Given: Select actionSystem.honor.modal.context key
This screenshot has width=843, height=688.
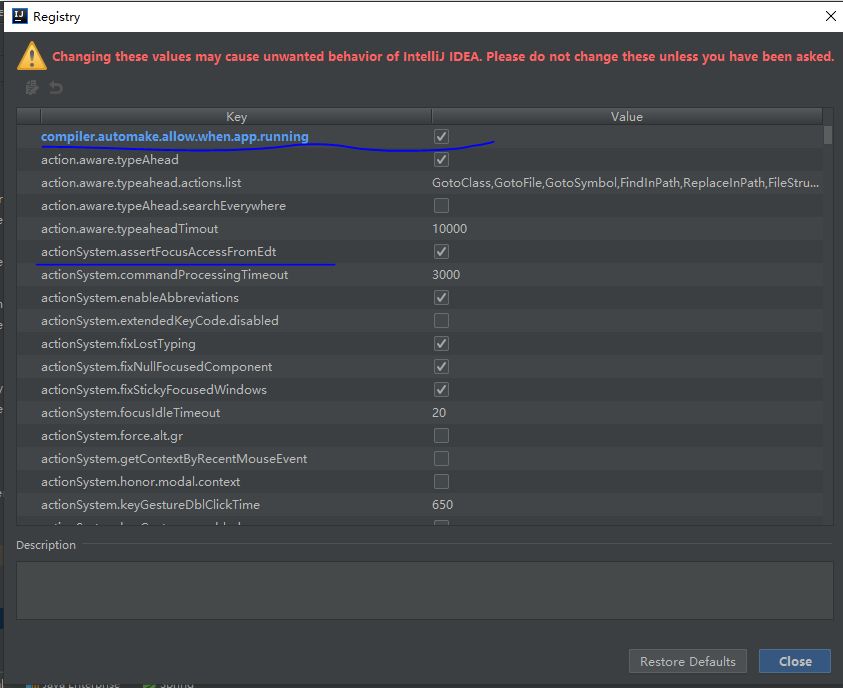Looking at the screenshot, I should point(140,482).
